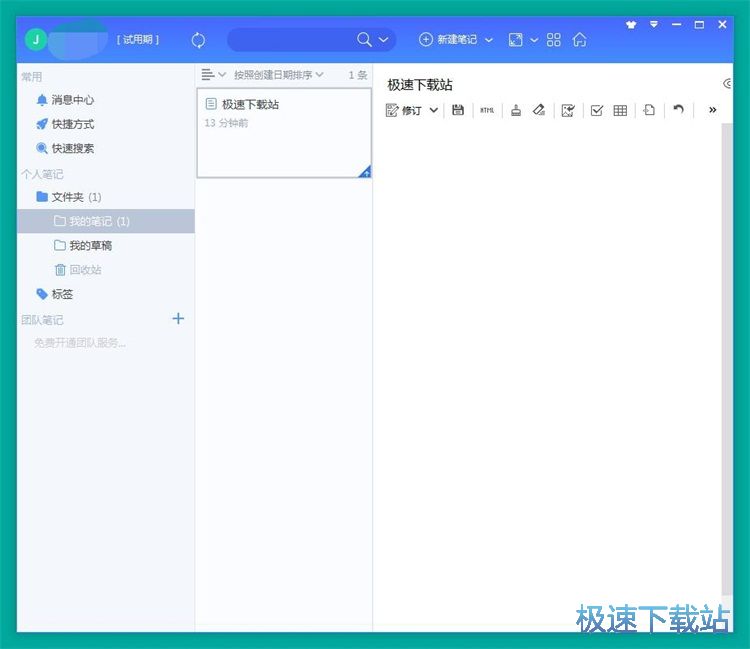Click the document attachment page icon
Screen dimensions: 750x649
pyautogui.click(x=649, y=110)
